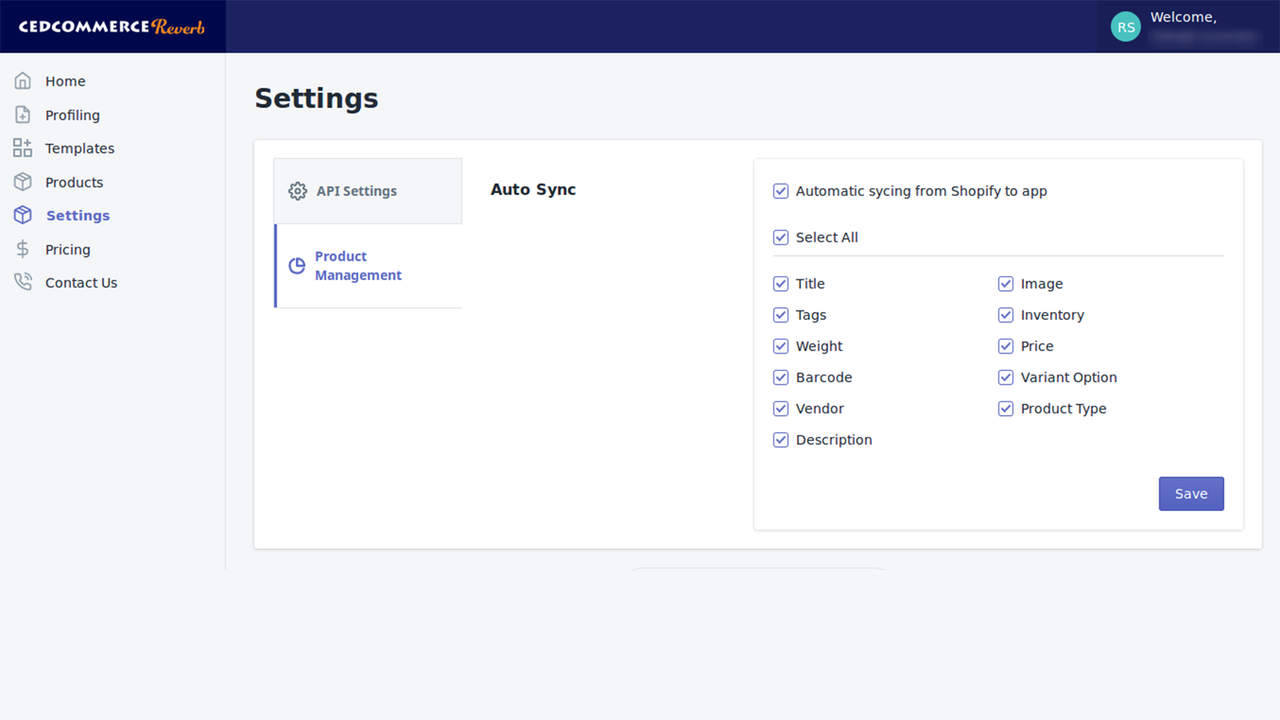This screenshot has width=1280, height=720.
Task: Open the Product Management tab
Action: 358,265
